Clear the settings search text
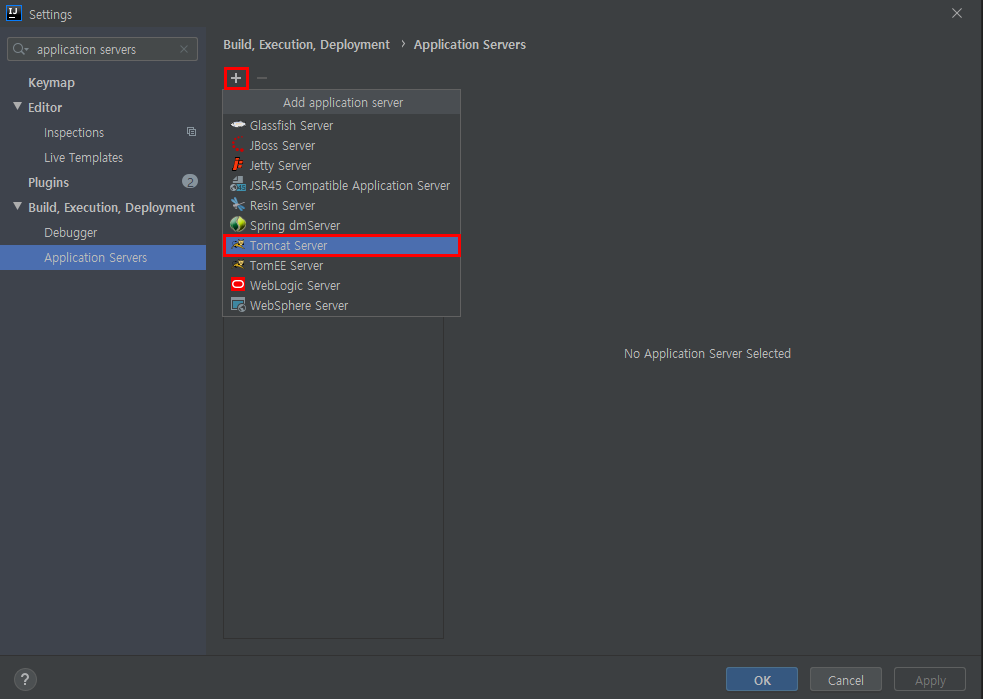Screen dimensions: 983x699 click(x=184, y=49)
